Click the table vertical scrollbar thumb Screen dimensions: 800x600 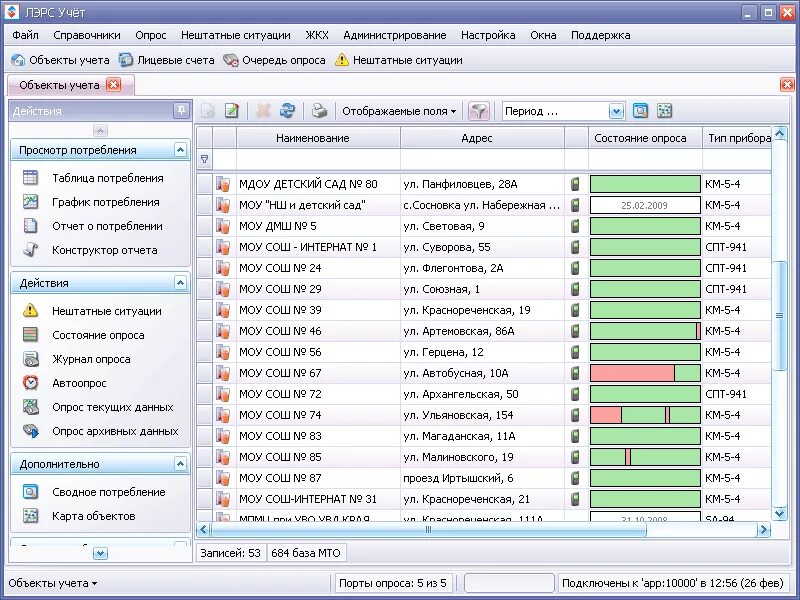click(x=779, y=315)
